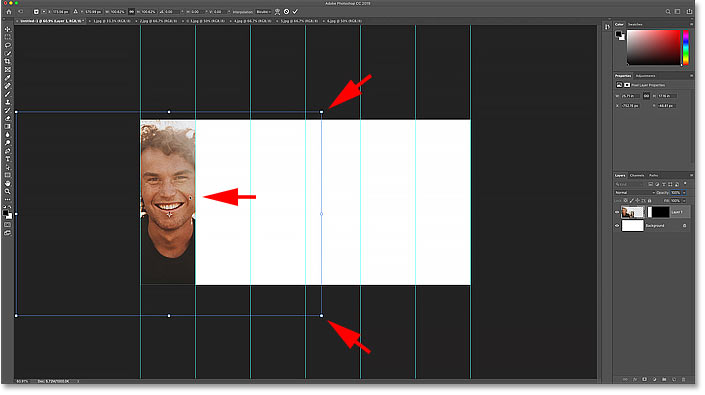
Task: Toggle layer filtering switch in Layers panel
Action: pos(685,184)
